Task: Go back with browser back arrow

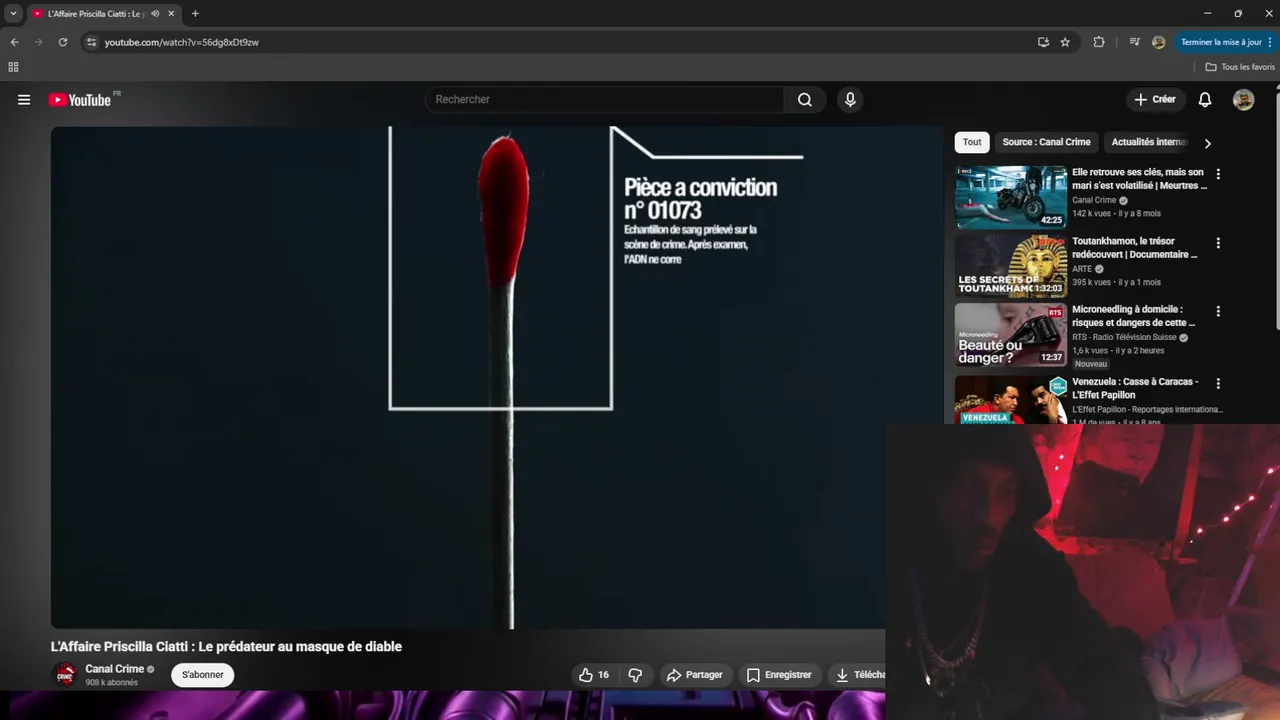Action: point(14,42)
